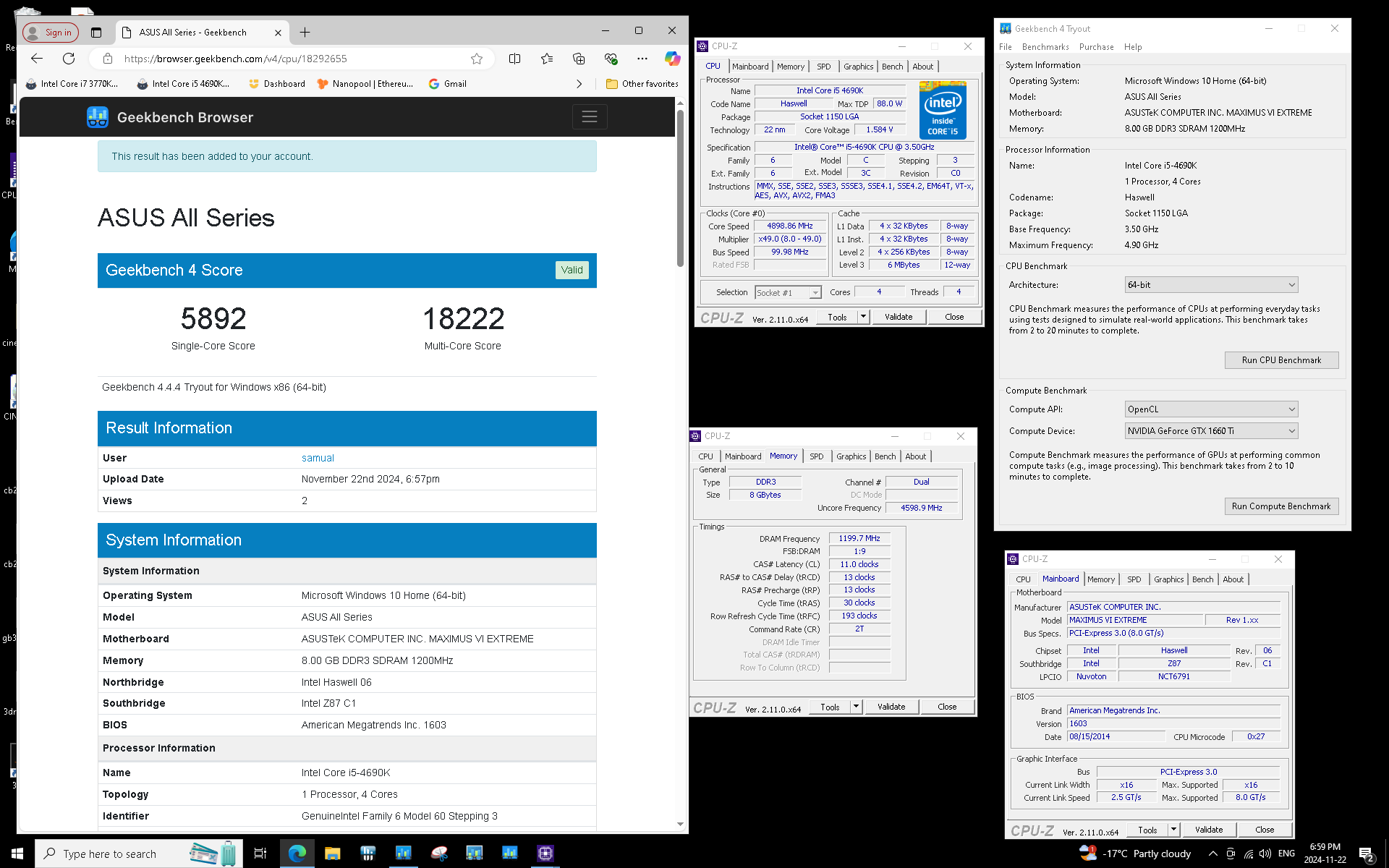Open Socket #1 selection dropdown
1389x868 pixels.
[788, 293]
